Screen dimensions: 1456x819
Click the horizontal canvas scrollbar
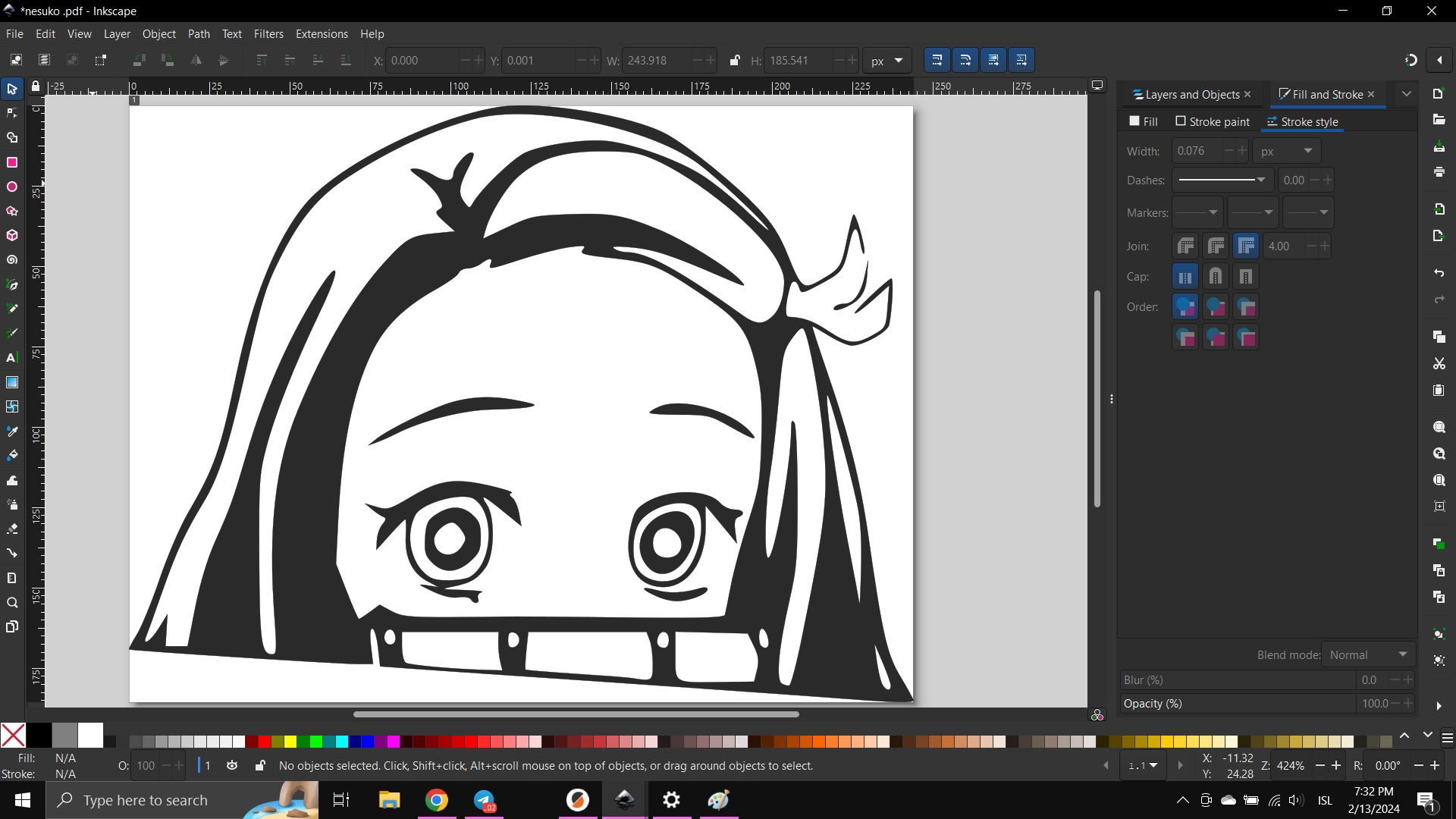(576, 714)
